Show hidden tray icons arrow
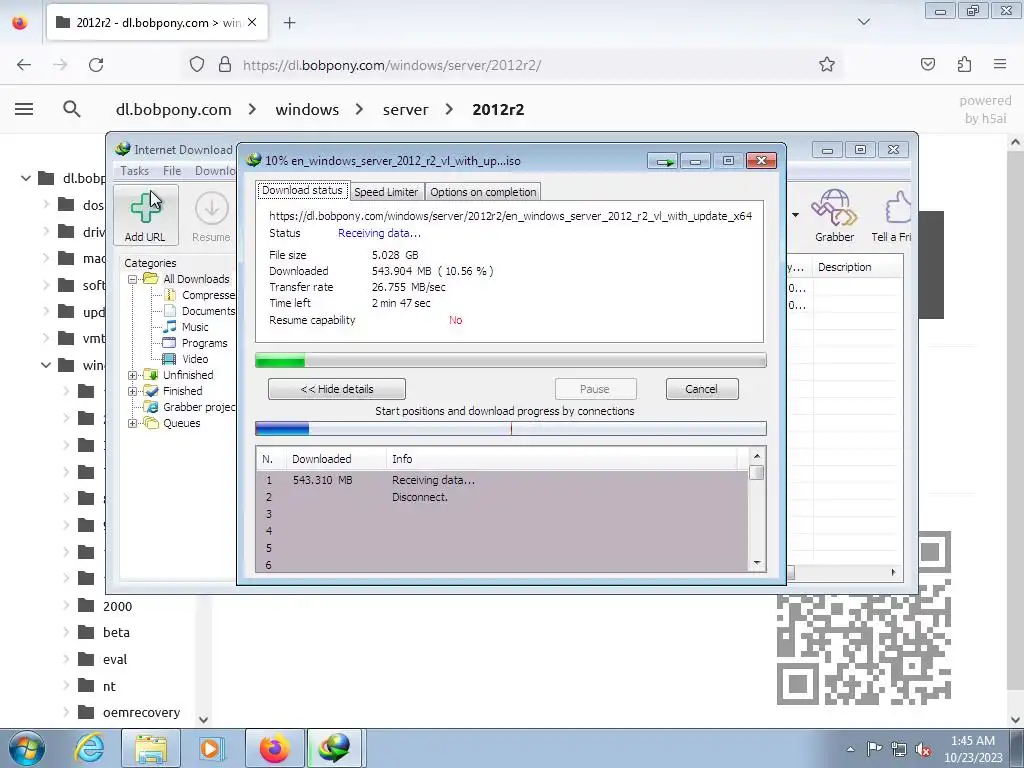The height and width of the screenshot is (768, 1024). (850, 749)
